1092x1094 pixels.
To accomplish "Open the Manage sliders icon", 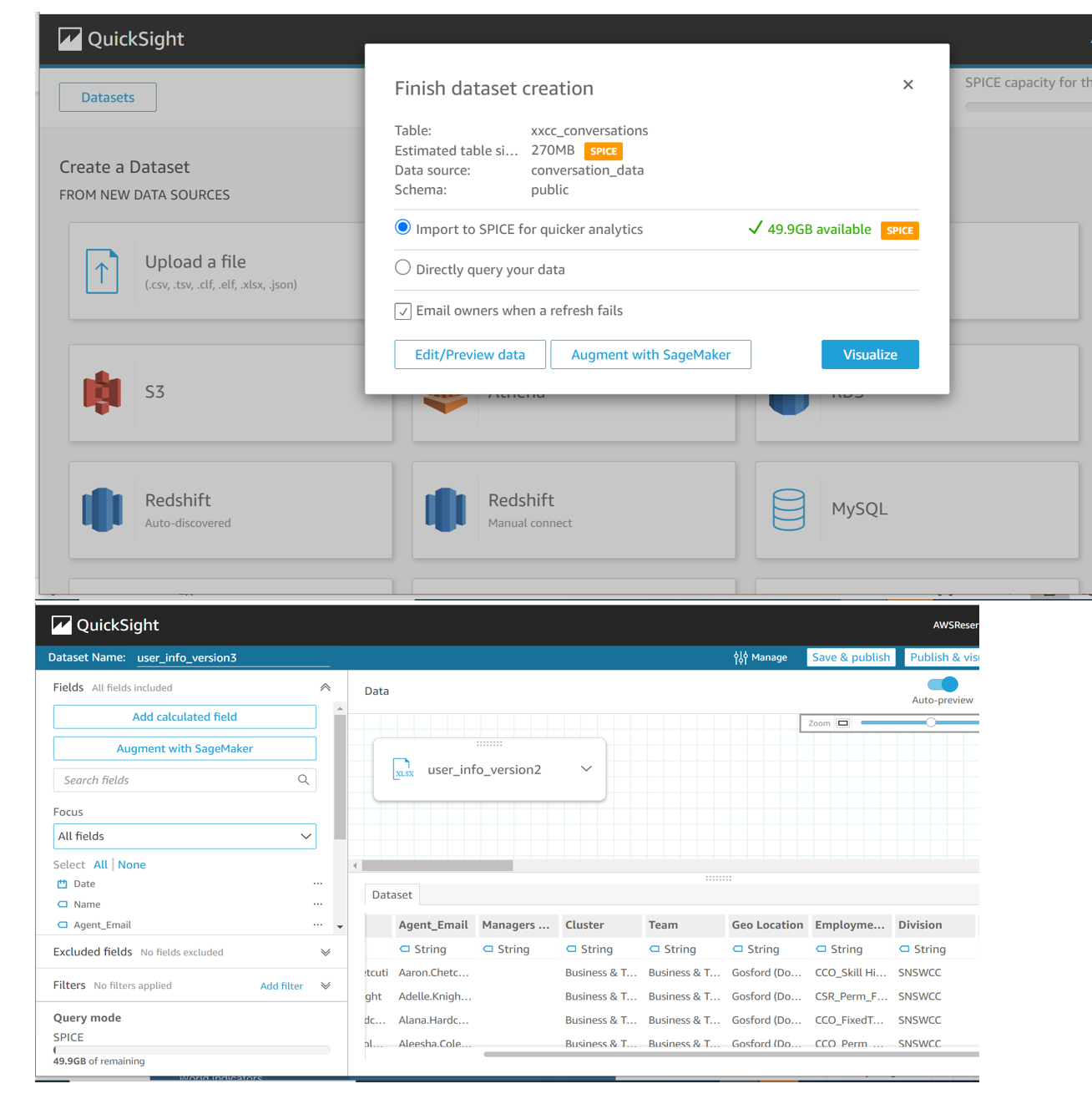I will click(x=741, y=658).
